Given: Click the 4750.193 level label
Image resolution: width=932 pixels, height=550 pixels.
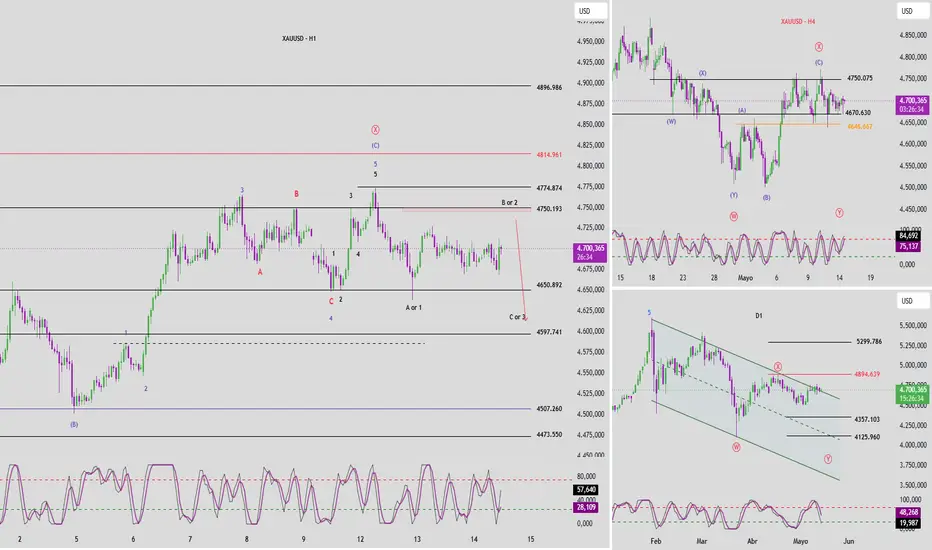Looking at the screenshot, I should (x=549, y=209).
